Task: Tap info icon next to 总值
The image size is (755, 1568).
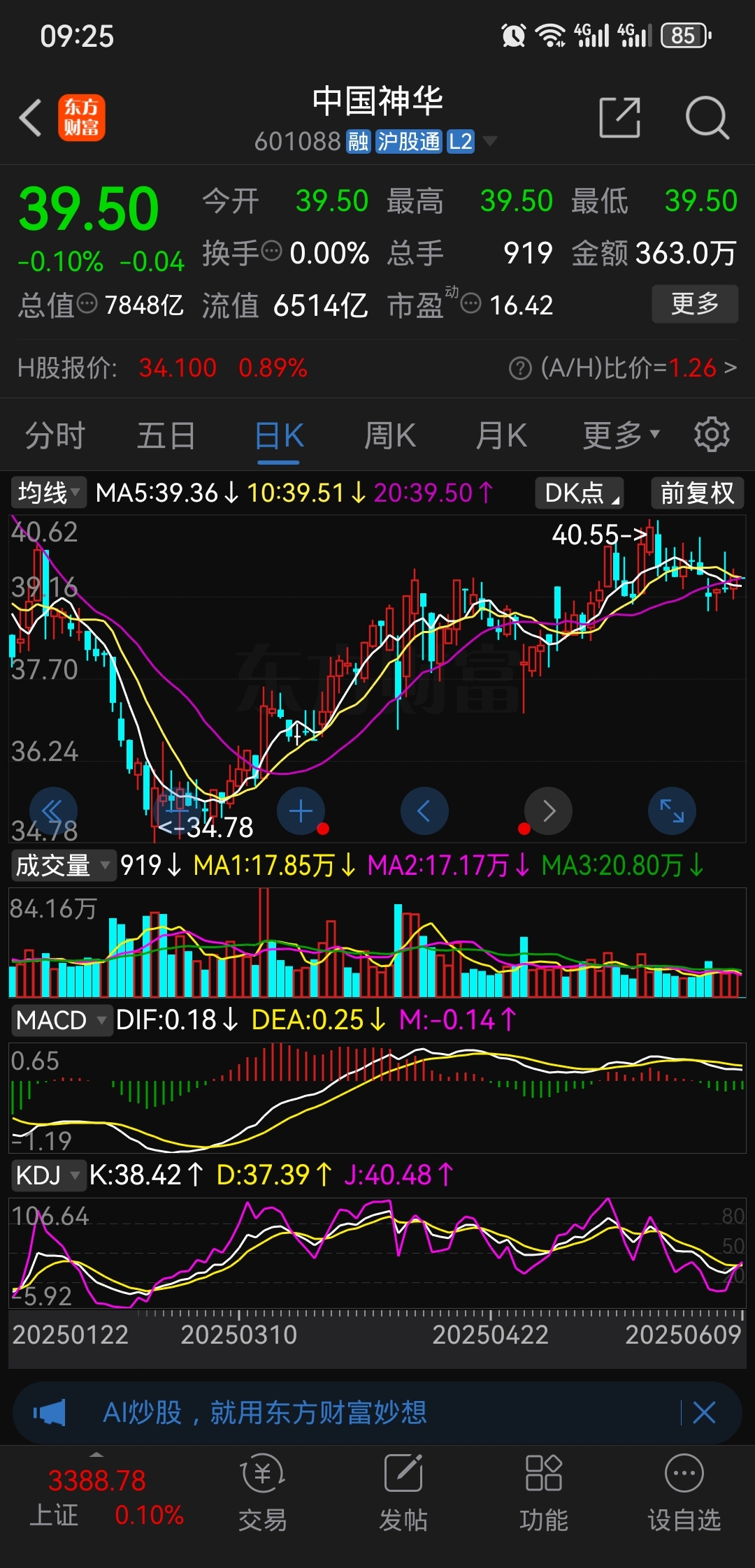Action: 87,303
